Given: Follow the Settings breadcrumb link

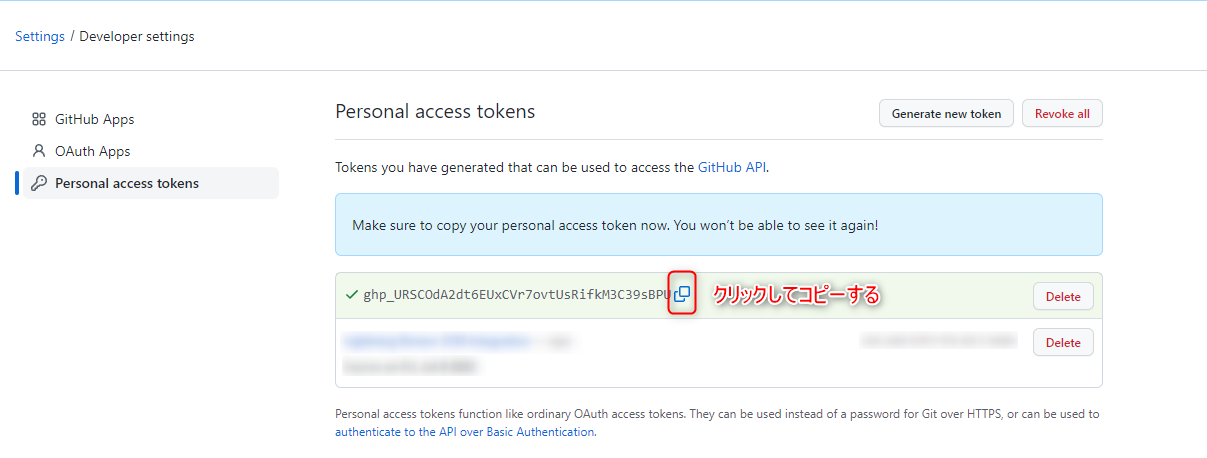Looking at the screenshot, I should click(40, 37).
